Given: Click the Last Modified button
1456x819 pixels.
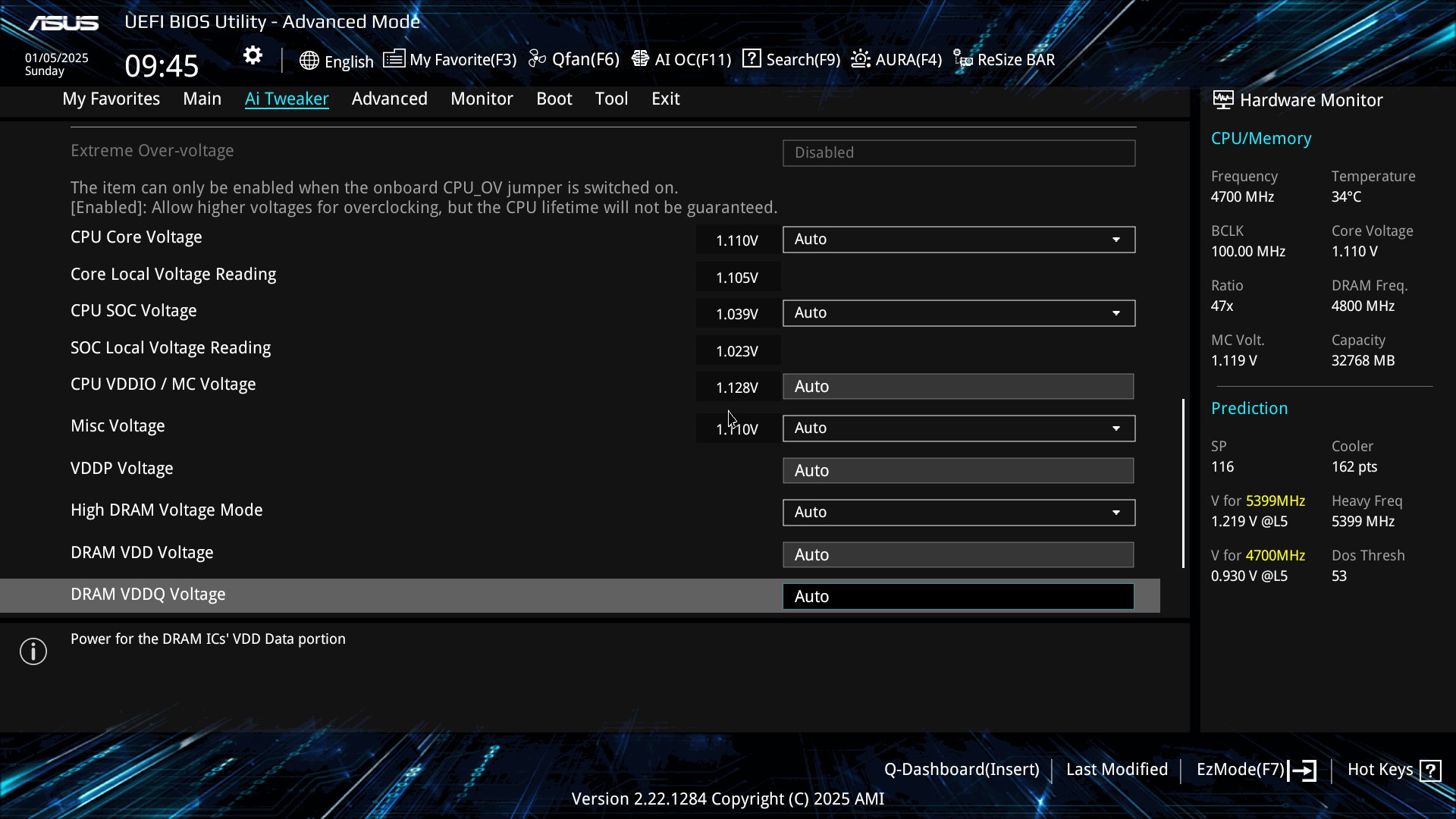Looking at the screenshot, I should click(x=1116, y=770).
